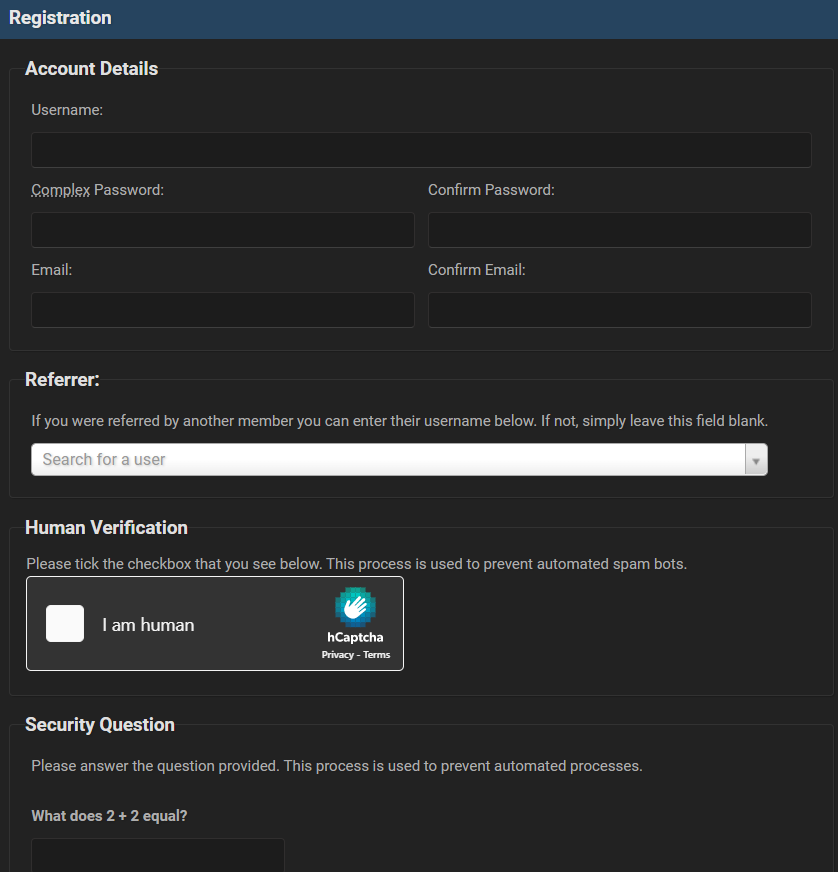Click the 'Confirm Password:' field label
Screen dimensions: 838x872
491,190
